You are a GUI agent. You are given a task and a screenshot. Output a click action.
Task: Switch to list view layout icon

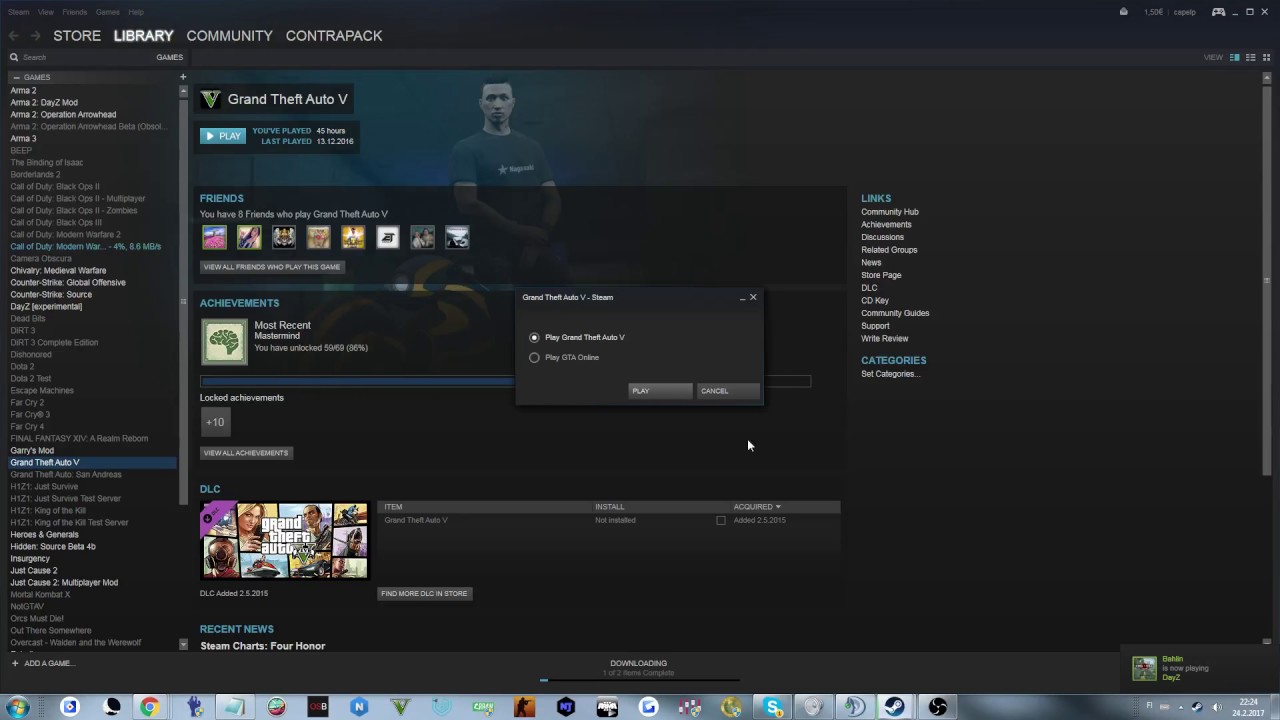point(1251,57)
